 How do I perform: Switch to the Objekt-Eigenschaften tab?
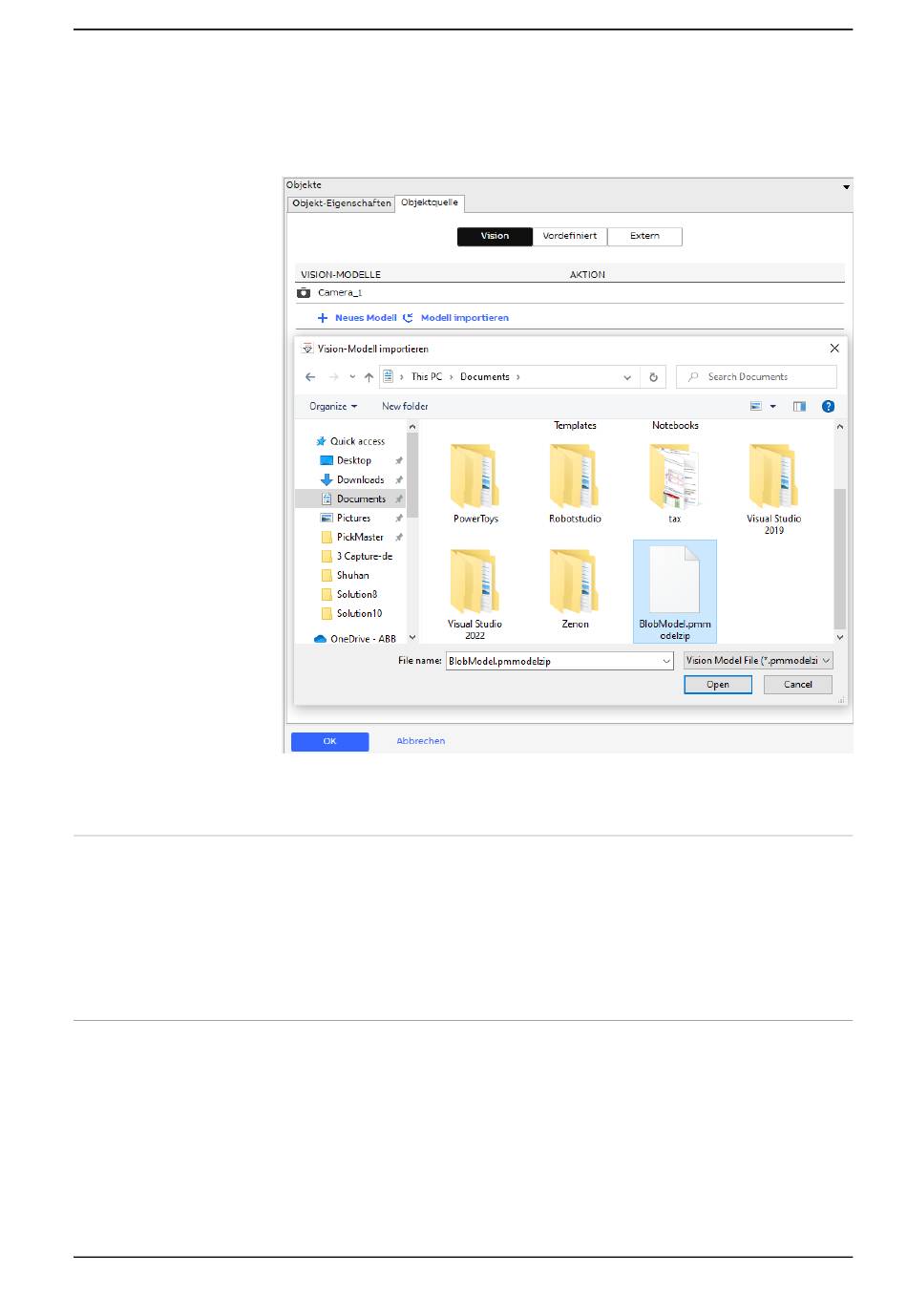(x=341, y=203)
